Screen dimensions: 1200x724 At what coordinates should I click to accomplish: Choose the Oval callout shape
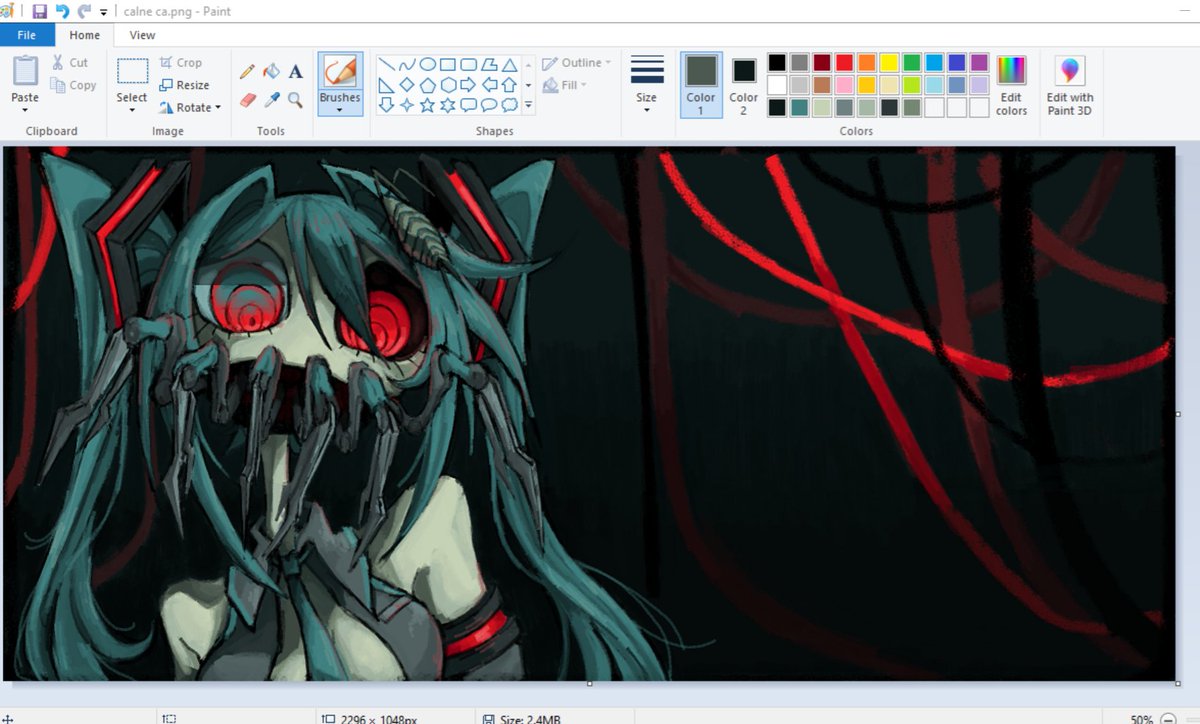[x=489, y=105]
